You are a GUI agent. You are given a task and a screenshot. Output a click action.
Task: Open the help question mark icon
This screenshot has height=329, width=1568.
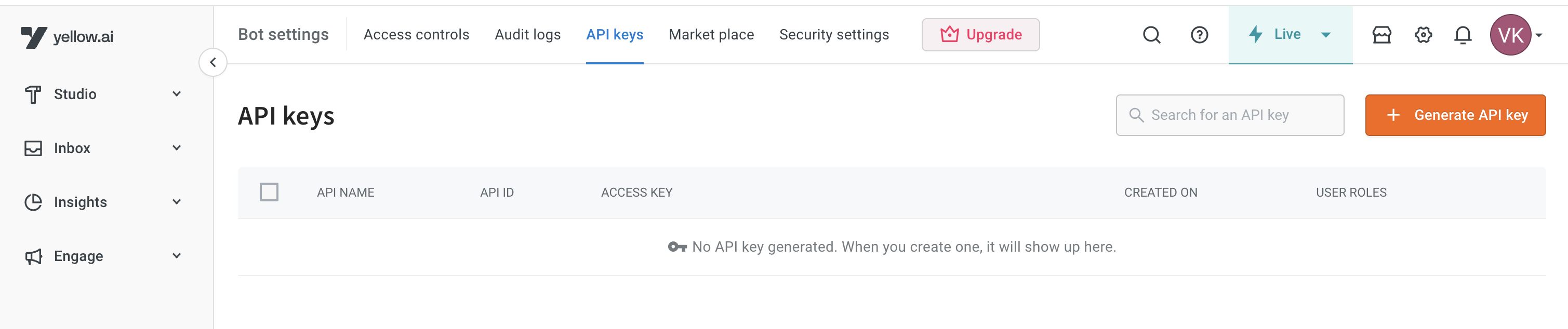(x=1199, y=35)
